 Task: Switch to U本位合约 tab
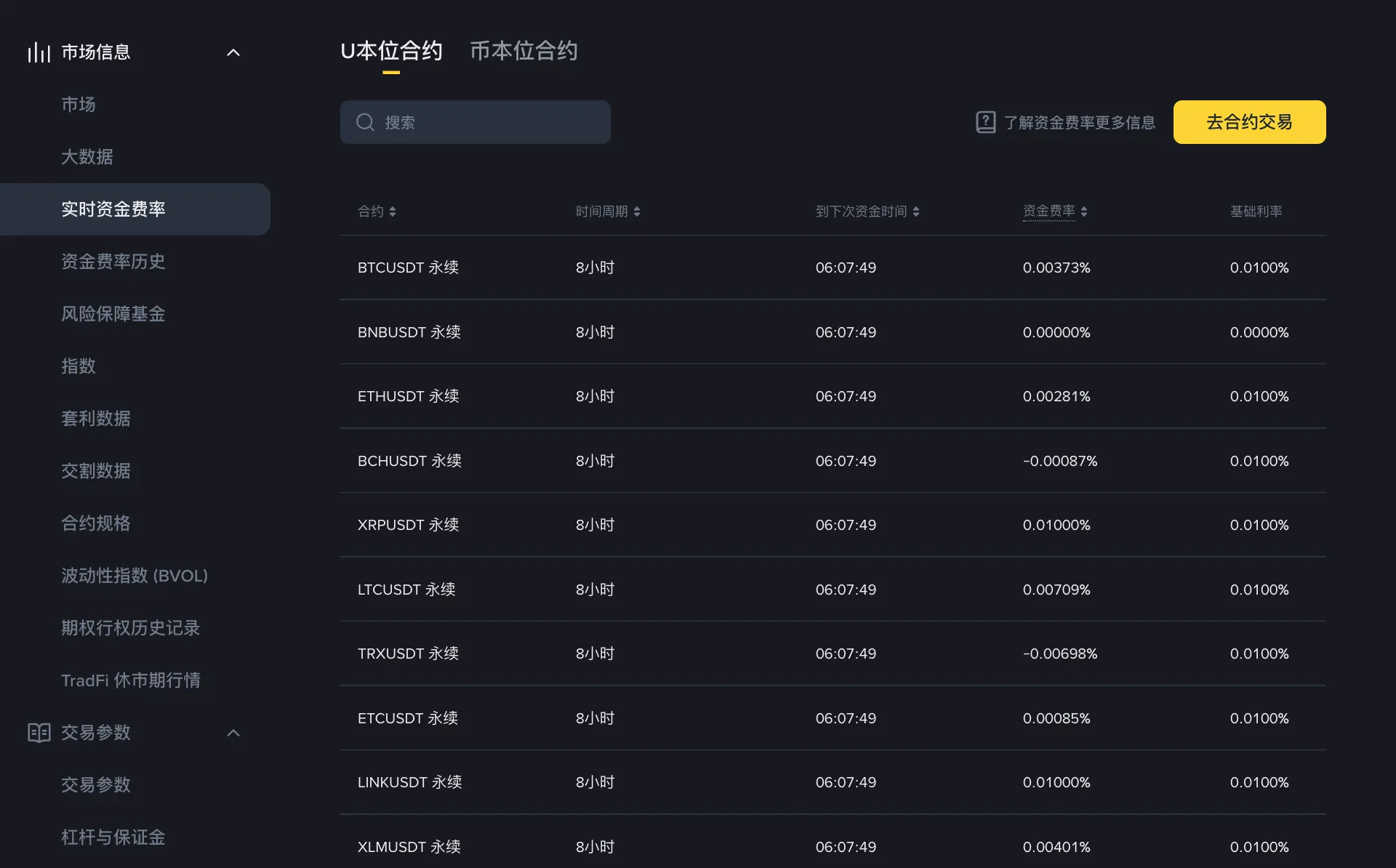(391, 51)
